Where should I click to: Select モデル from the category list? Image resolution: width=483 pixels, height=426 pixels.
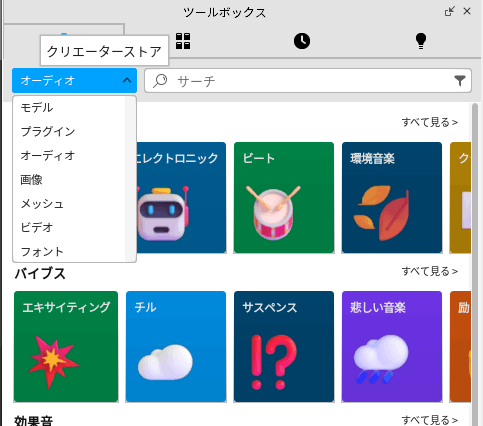click(x=37, y=108)
